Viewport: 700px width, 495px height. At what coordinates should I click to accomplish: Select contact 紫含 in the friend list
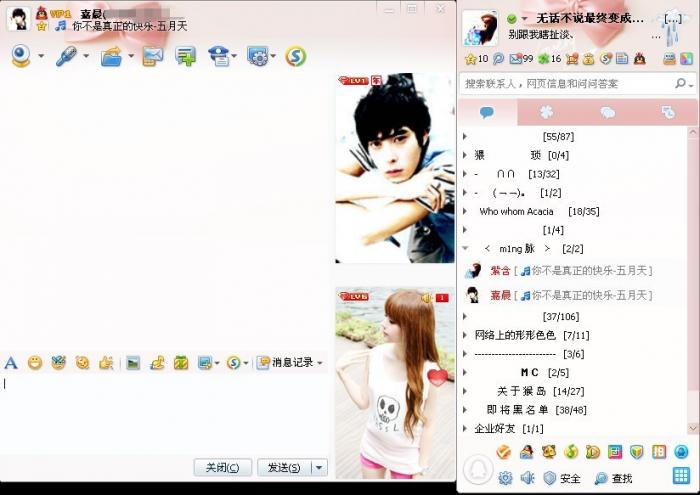(x=574, y=270)
